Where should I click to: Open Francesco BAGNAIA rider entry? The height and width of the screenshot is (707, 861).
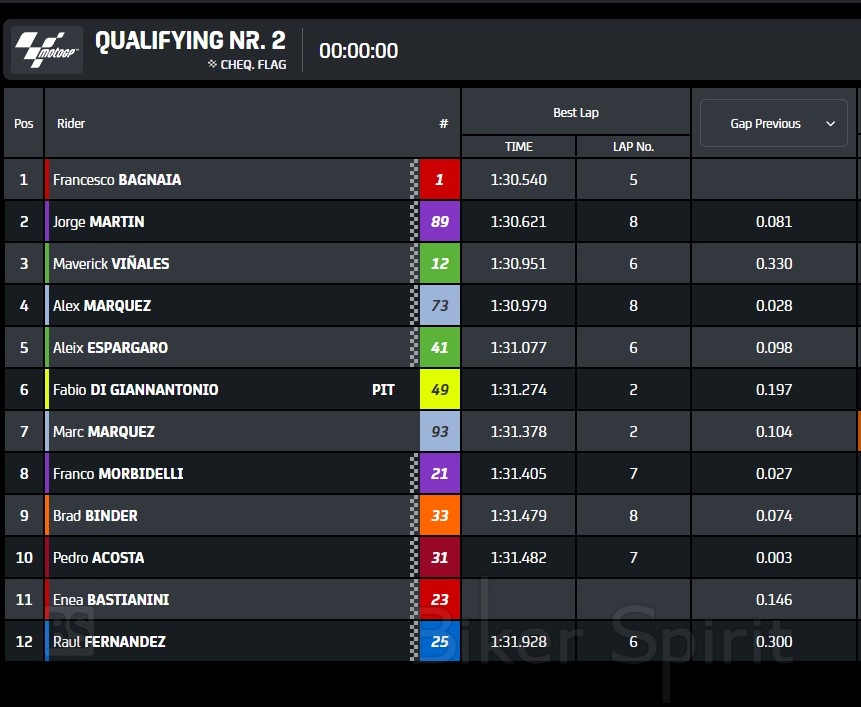tap(117, 180)
